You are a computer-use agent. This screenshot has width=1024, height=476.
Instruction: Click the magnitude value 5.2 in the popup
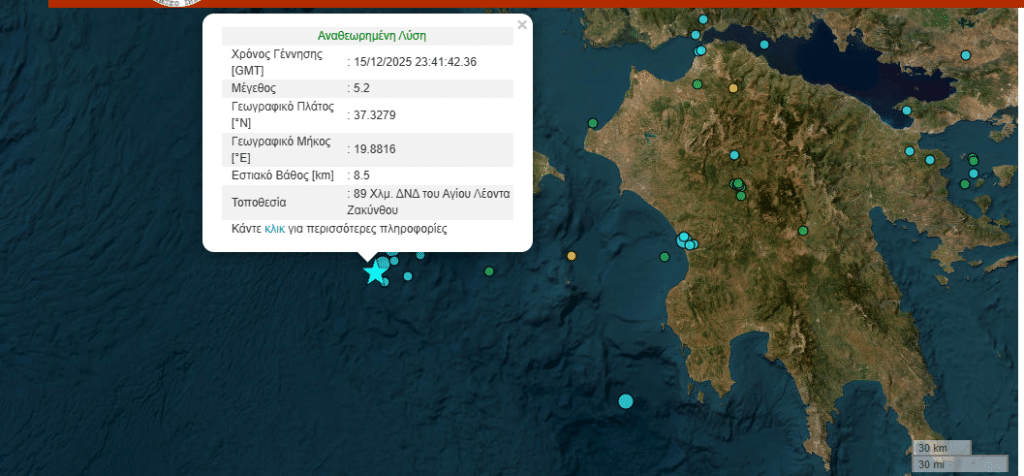coord(362,88)
